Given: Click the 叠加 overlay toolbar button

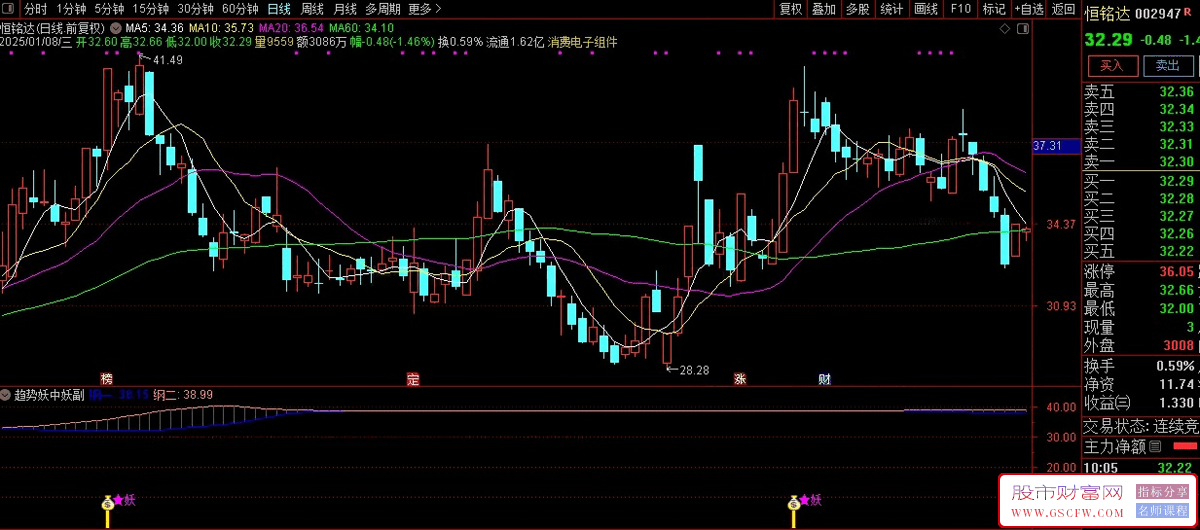Looking at the screenshot, I should 823,9.
